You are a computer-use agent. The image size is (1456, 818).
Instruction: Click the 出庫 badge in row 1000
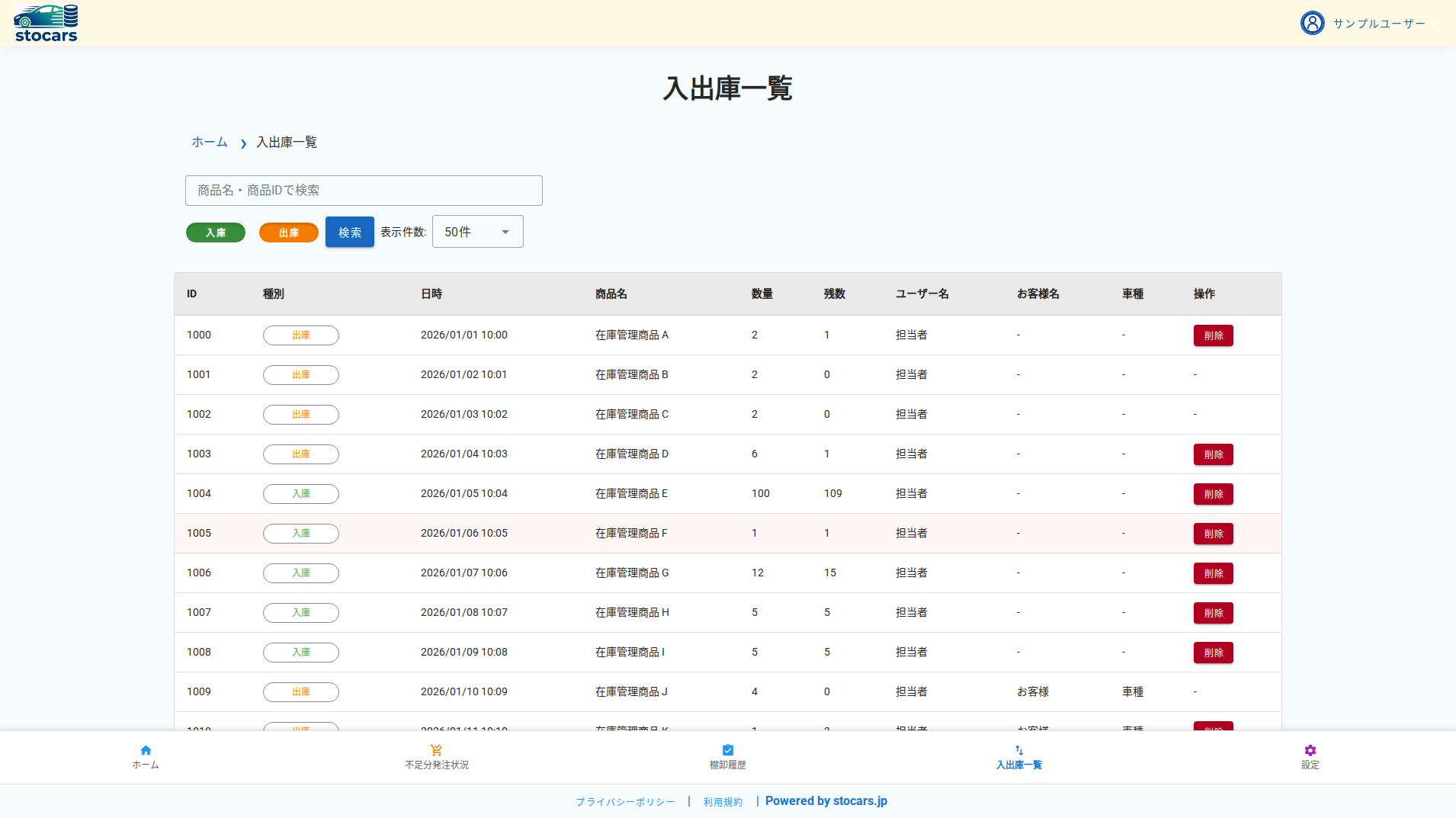pyautogui.click(x=301, y=335)
